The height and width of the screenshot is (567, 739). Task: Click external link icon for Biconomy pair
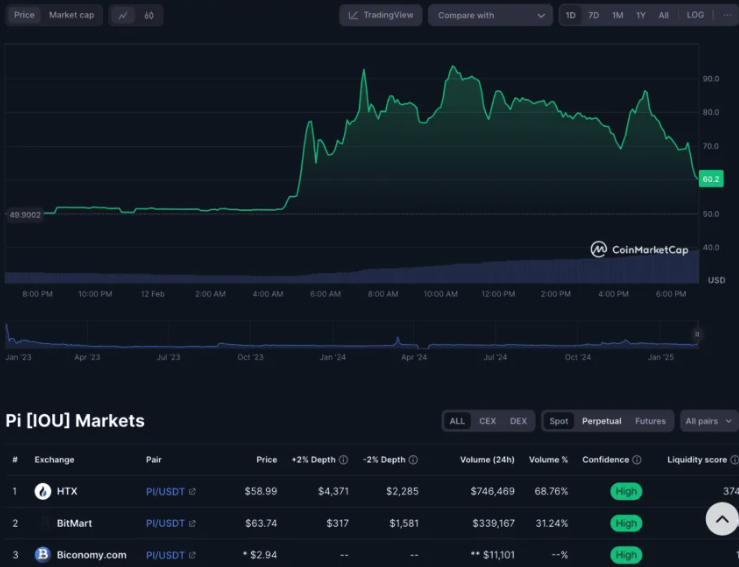[x=192, y=555]
